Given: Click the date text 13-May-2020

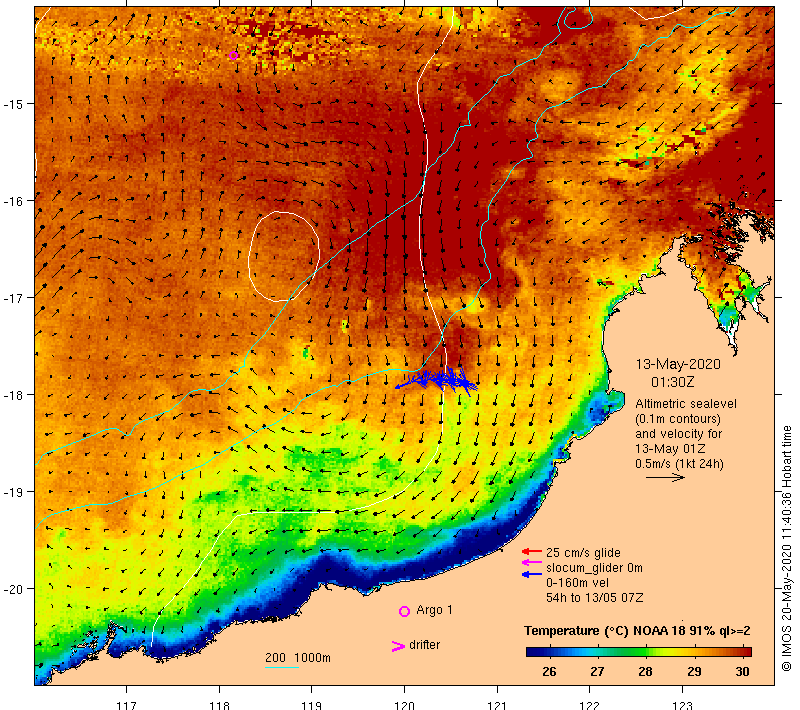Looking at the screenshot, I should click(678, 364).
